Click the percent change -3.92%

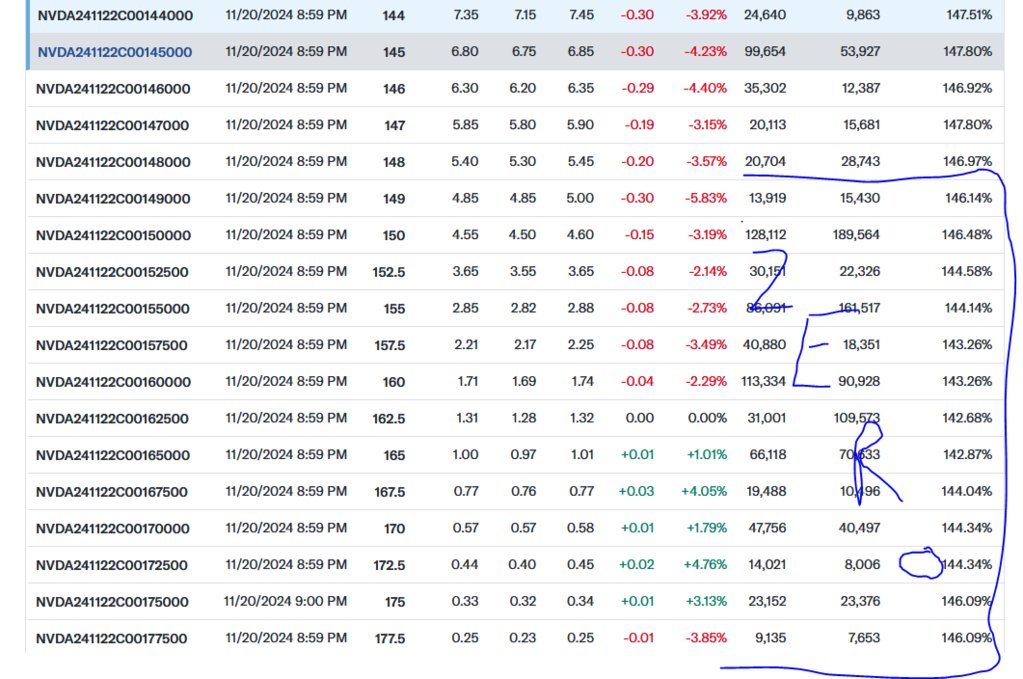pos(706,14)
